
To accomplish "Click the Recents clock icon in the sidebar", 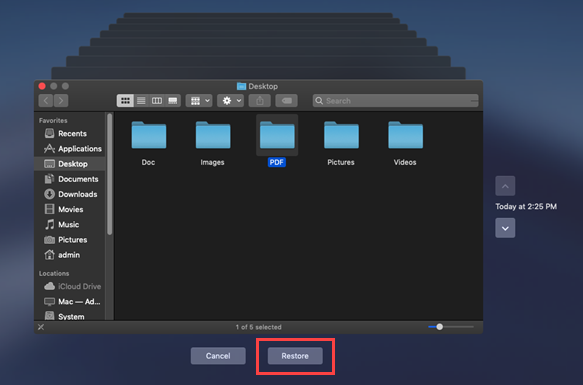I will 49,133.
